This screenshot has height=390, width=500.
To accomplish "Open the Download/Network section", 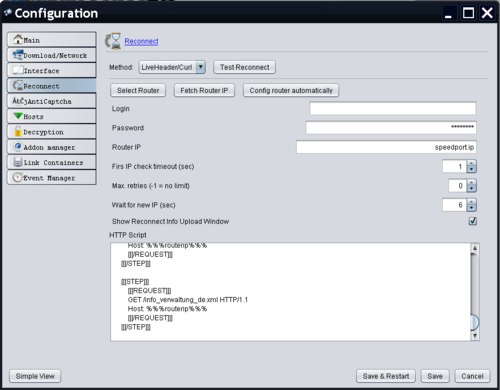I will coord(52,55).
